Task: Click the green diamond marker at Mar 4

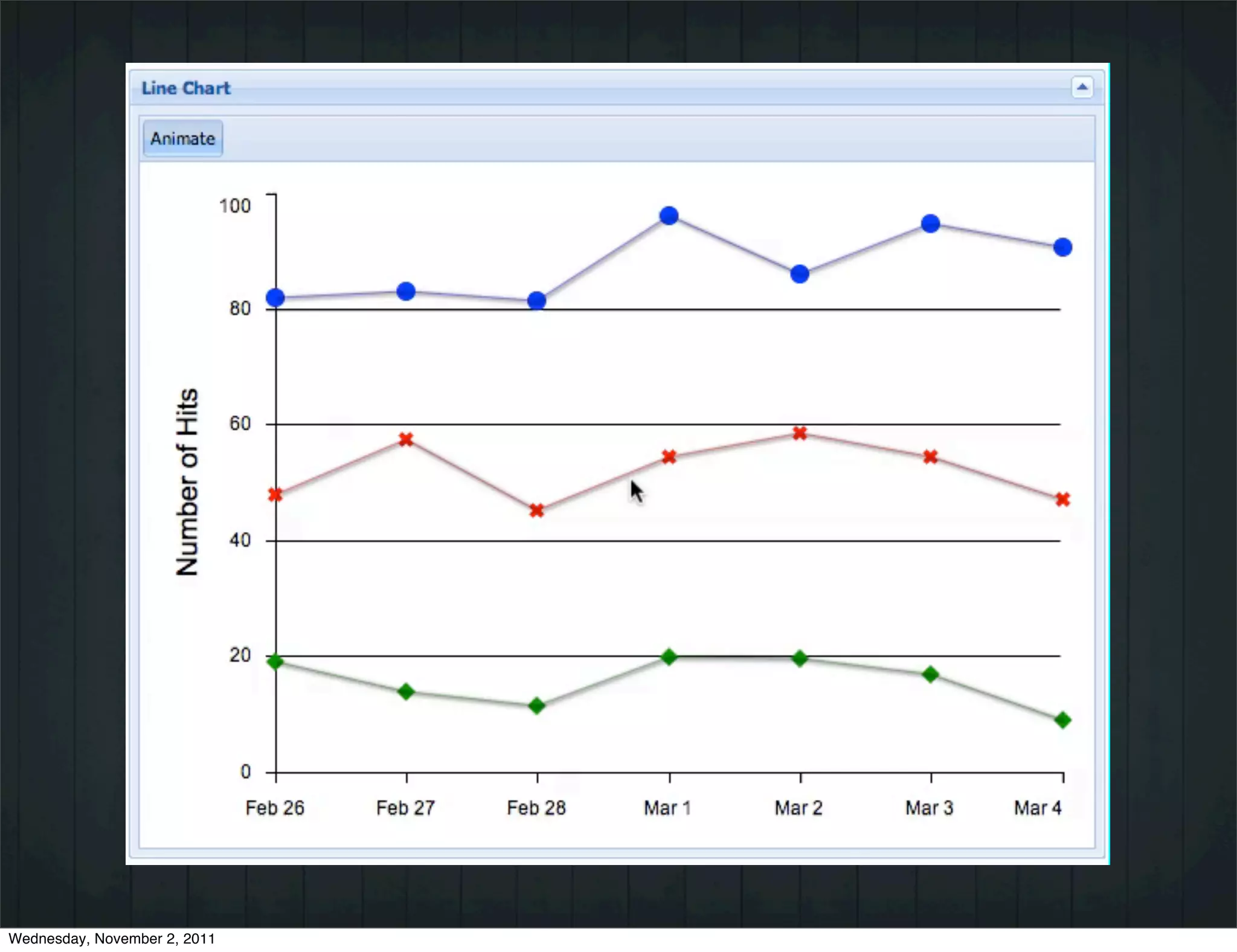Action: pyautogui.click(x=1062, y=719)
